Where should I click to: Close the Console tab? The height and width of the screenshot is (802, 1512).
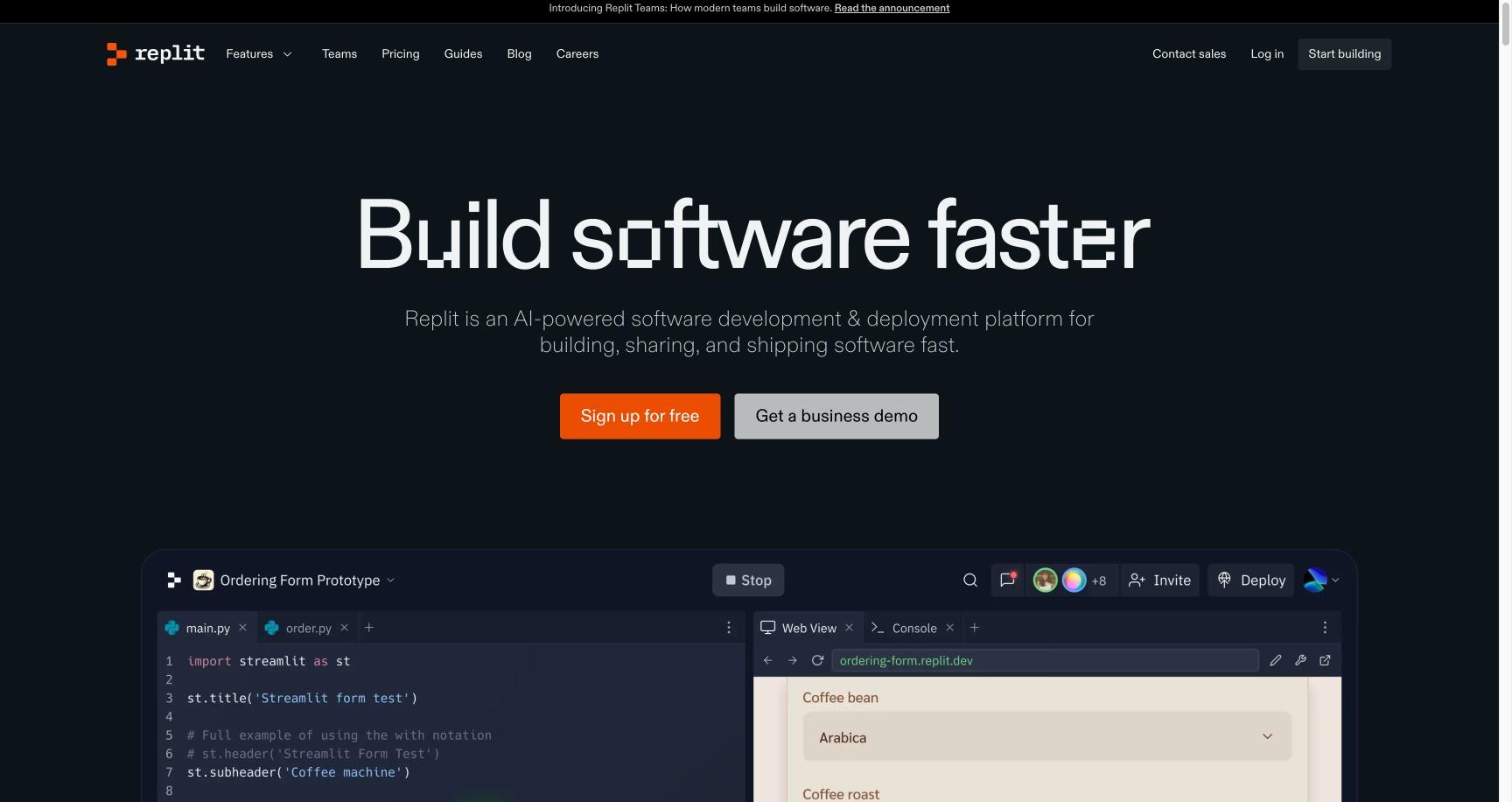[x=949, y=628]
